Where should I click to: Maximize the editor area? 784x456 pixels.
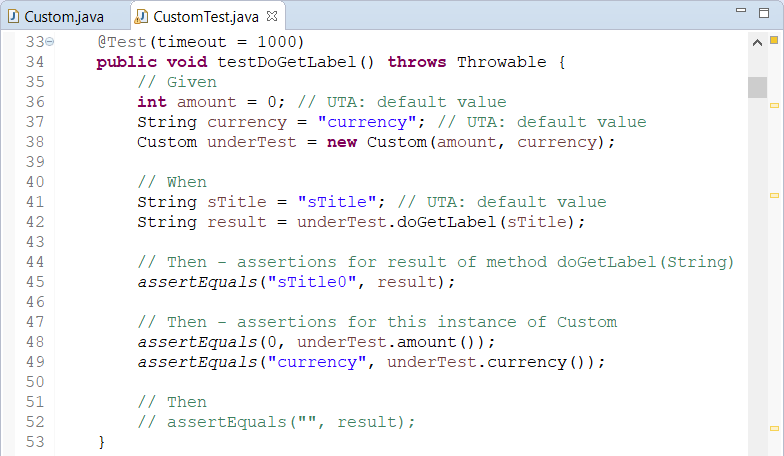[x=764, y=12]
